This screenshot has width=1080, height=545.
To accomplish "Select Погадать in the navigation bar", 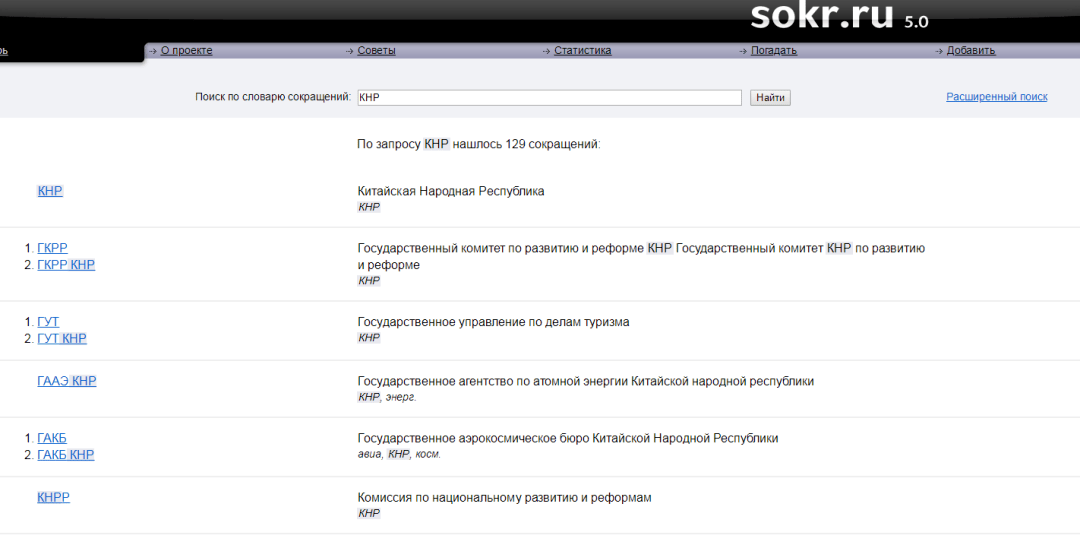I will click(x=773, y=51).
